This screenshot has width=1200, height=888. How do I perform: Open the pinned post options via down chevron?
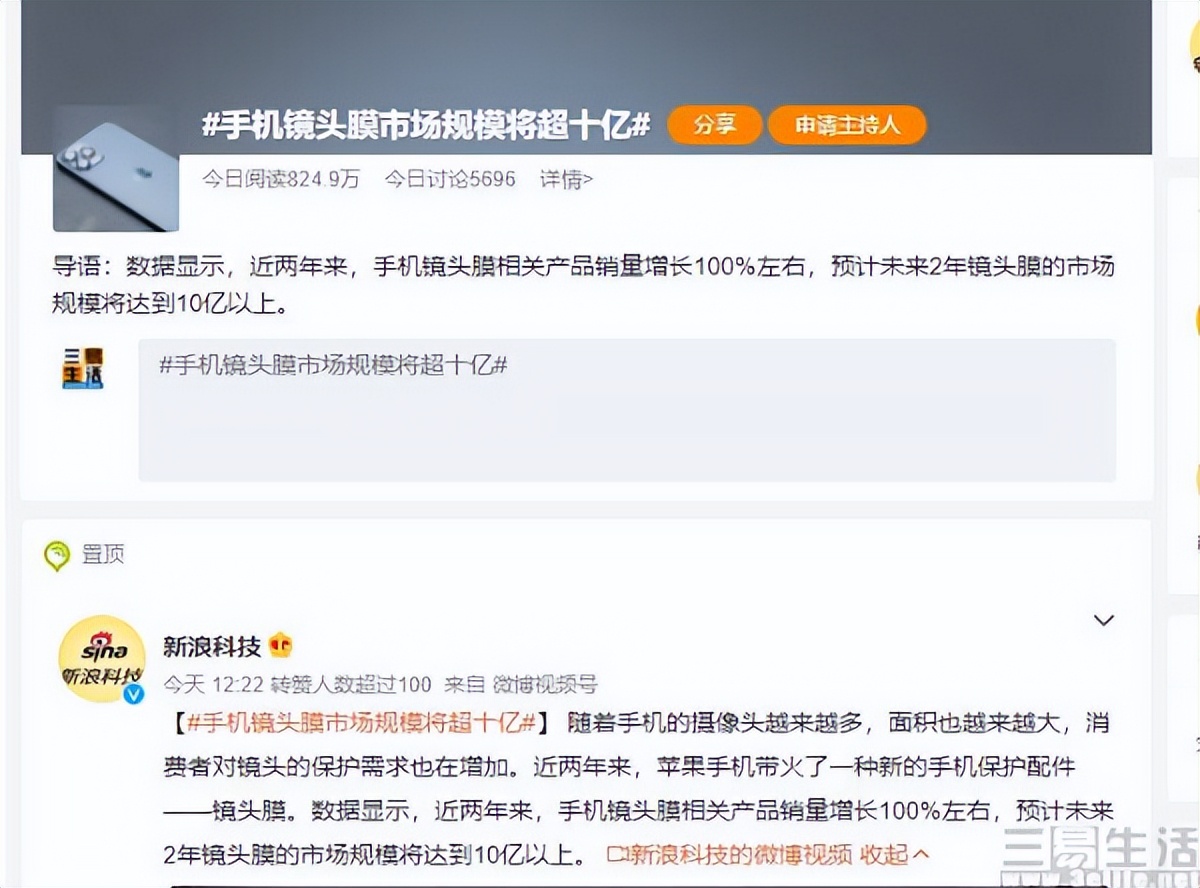pyautogui.click(x=1103, y=618)
